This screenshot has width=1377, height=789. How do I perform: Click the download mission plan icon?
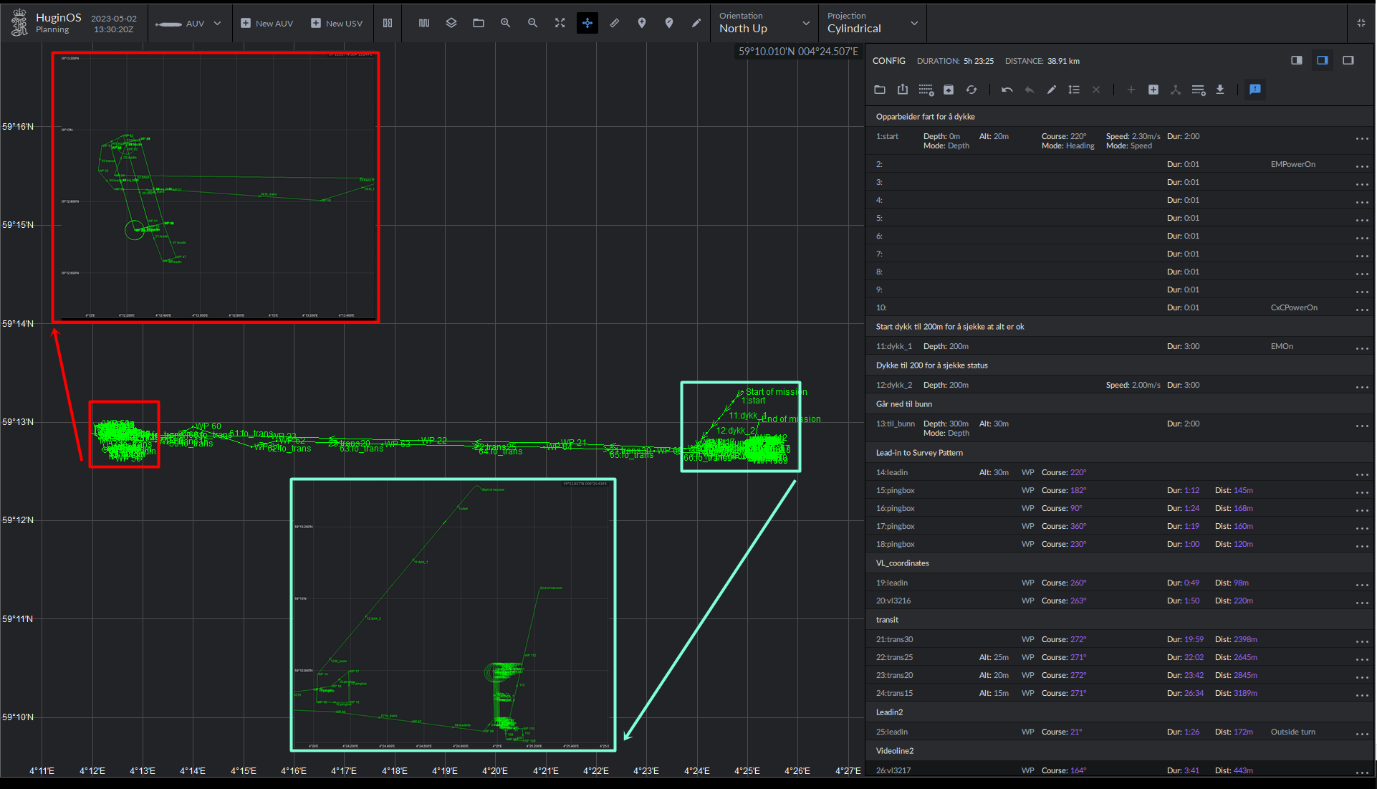pos(1220,89)
